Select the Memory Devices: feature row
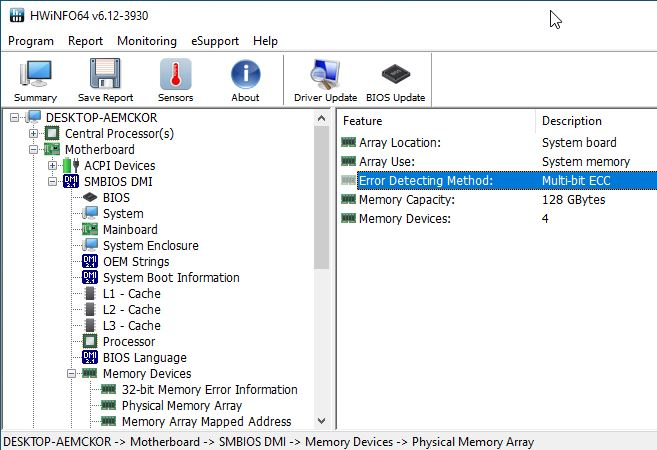Screen dimensions: 657x450 499,219
